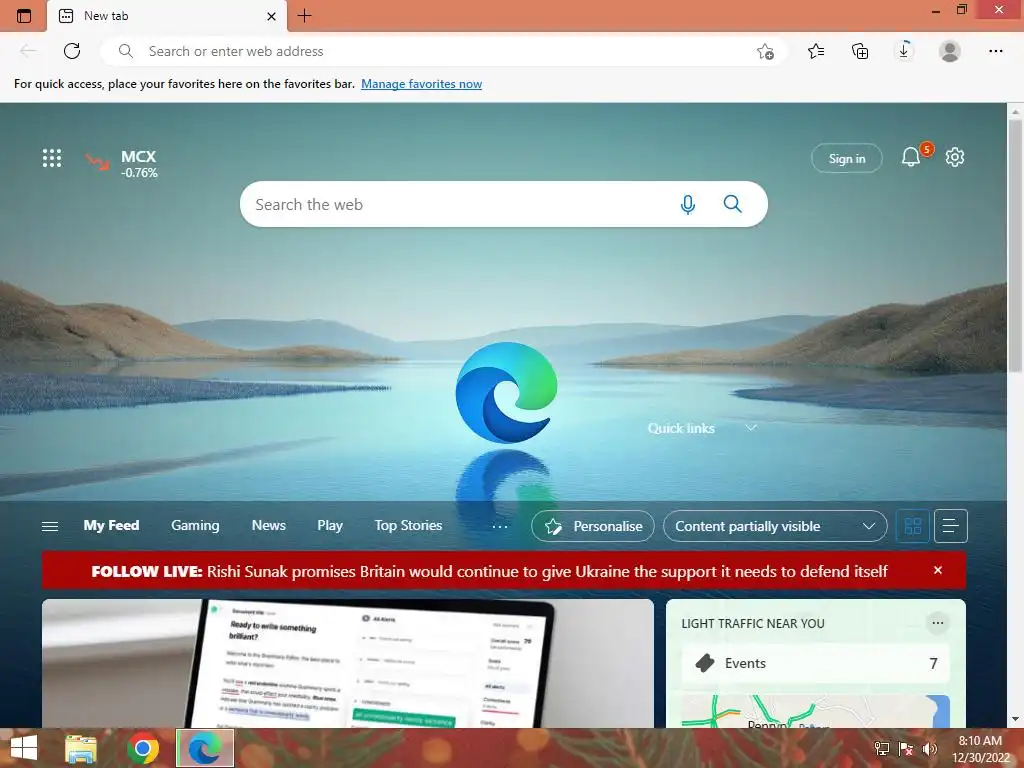Select the My Feed tab
This screenshot has height=768, width=1024.
coord(111,525)
